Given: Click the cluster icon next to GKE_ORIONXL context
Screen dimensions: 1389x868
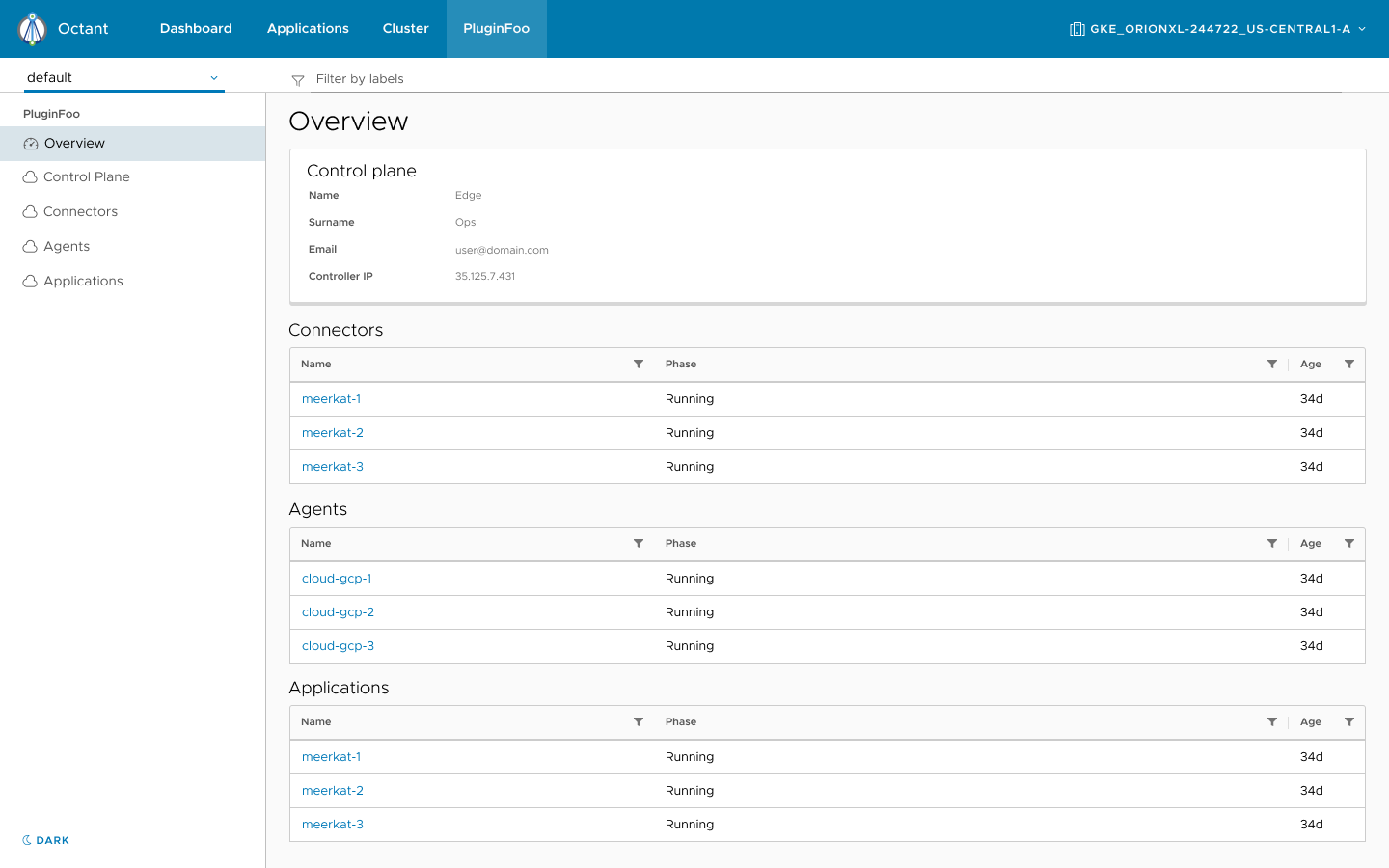Looking at the screenshot, I should pyautogui.click(x=1076, y=28).
